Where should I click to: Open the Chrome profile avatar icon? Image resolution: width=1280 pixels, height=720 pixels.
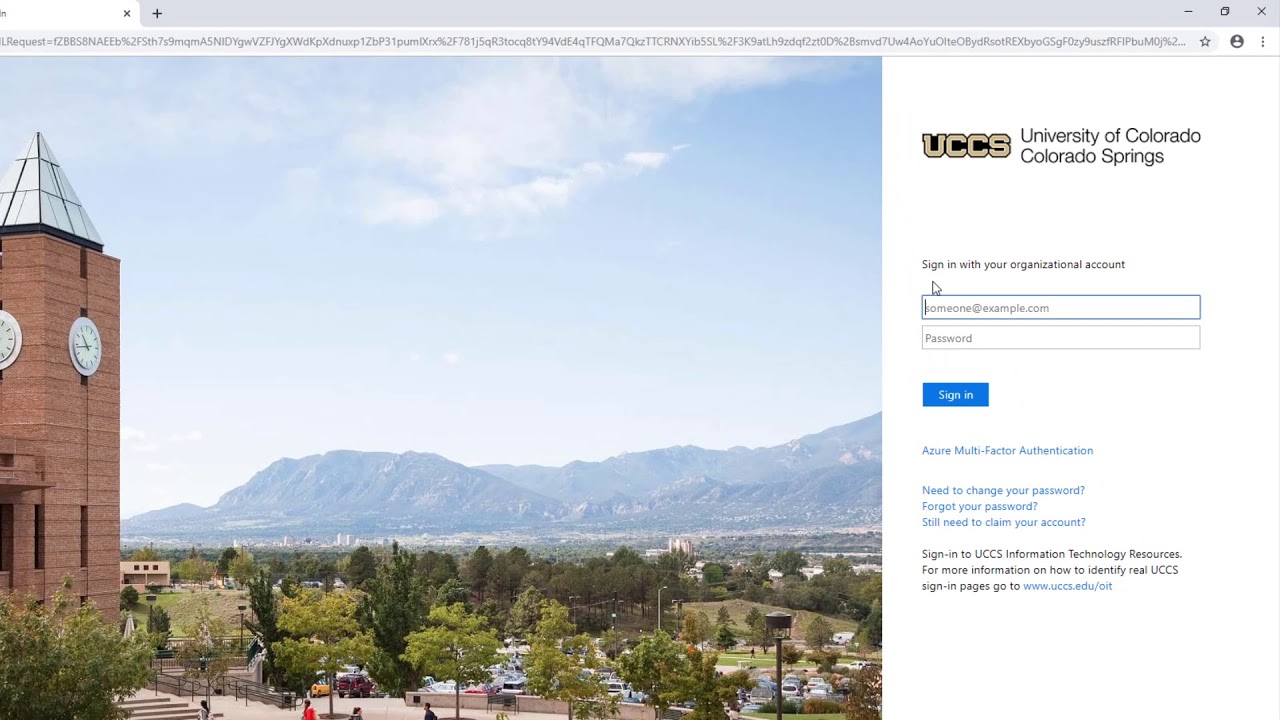(x=1237, y=42)
